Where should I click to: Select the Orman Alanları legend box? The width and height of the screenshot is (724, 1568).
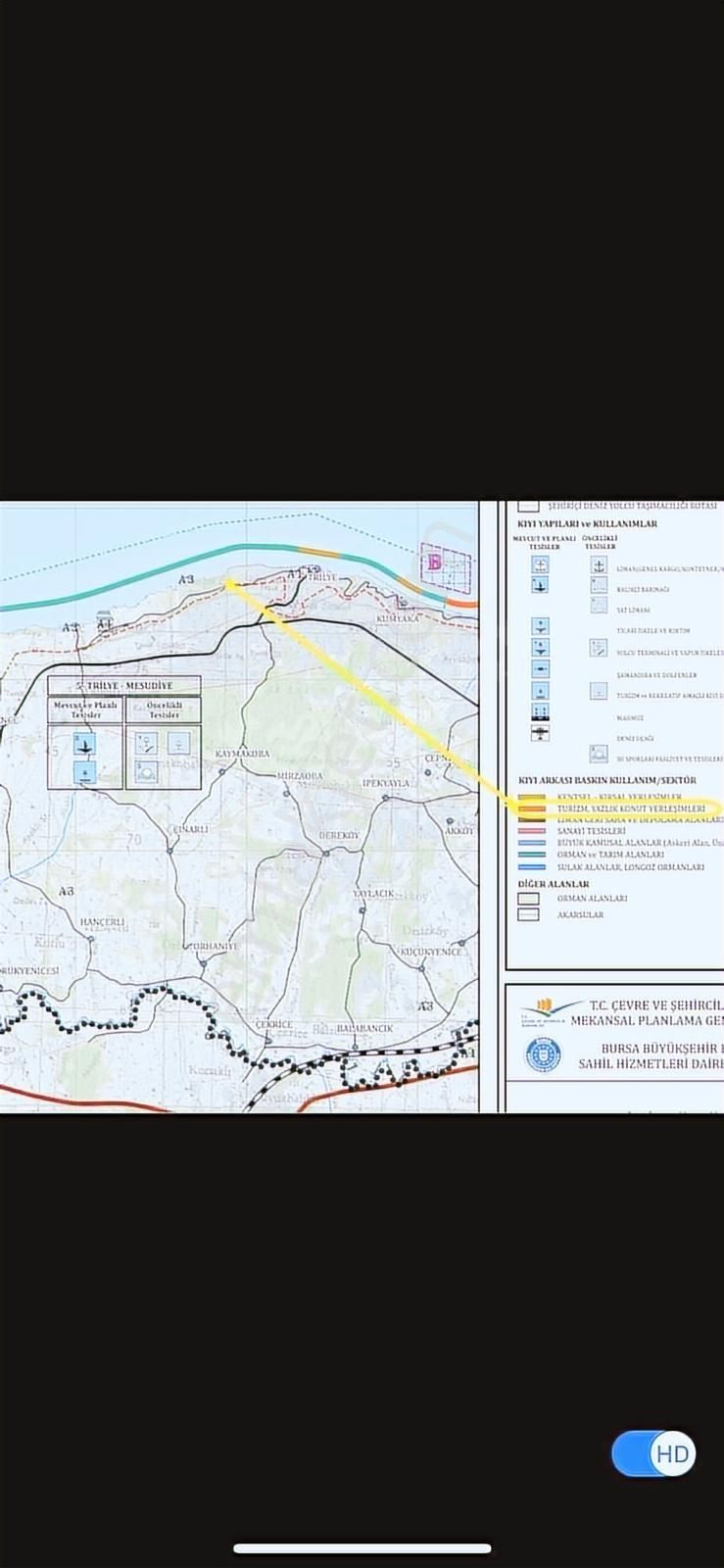click(529, 898)
